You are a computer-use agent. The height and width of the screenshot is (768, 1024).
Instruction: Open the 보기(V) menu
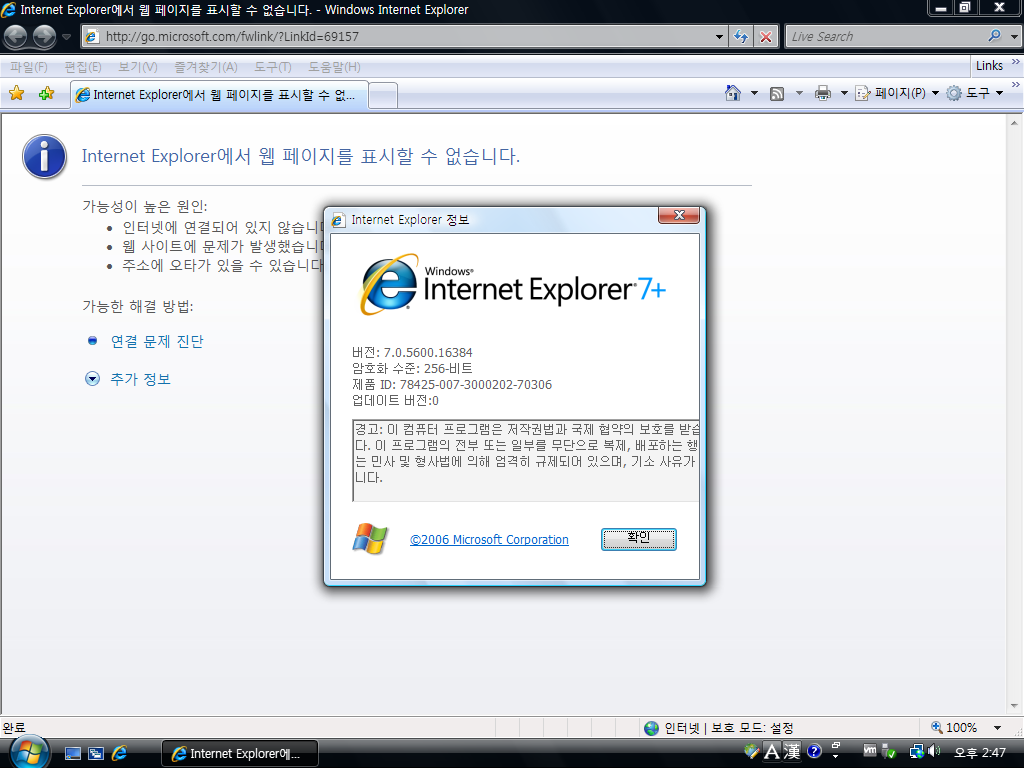click(x=138, y=67)
